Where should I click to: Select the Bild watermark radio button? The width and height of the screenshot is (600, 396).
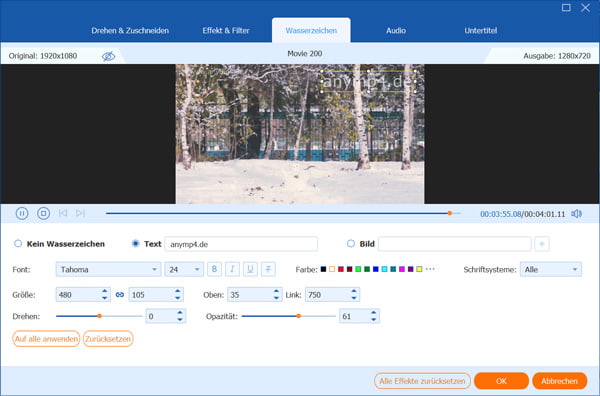click(351, 244)
